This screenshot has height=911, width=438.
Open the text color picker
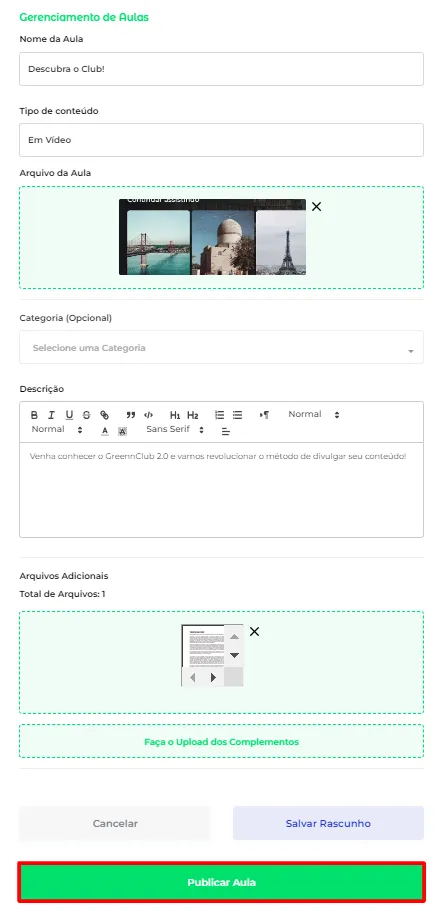tap(105, 431)
